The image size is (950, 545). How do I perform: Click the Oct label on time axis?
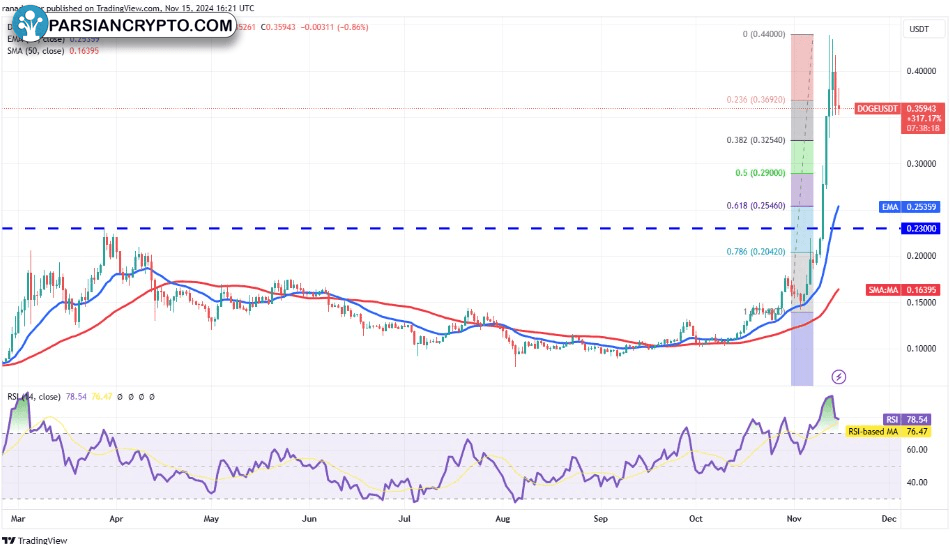(696, 518)
